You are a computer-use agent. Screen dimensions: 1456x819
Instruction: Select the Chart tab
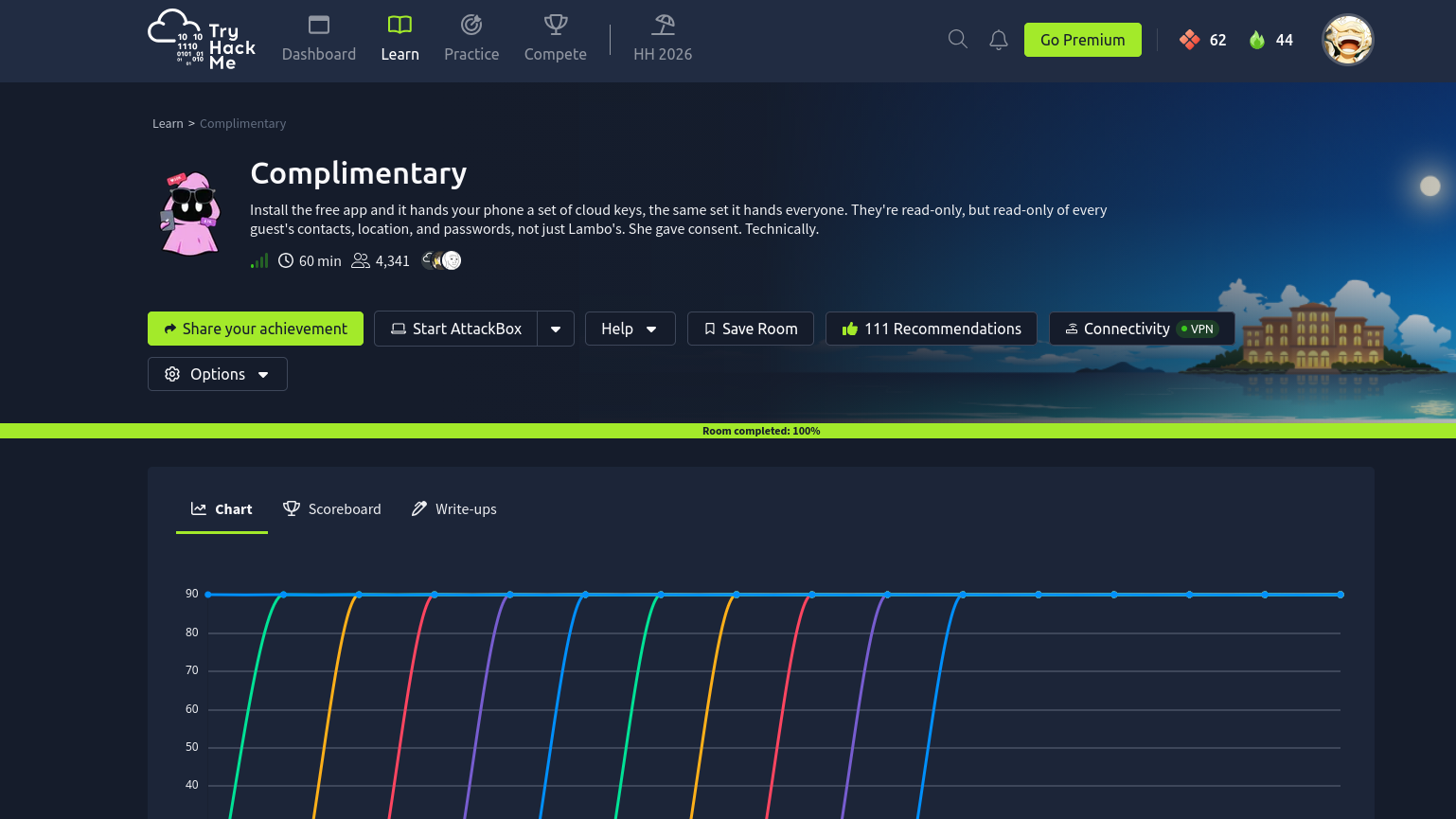click(x=222, y=509)
